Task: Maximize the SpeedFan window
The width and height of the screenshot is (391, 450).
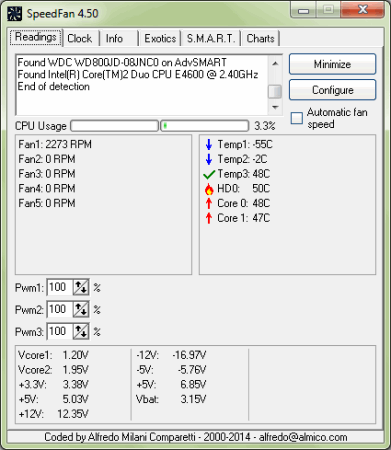Action: (x=328, y=10)
